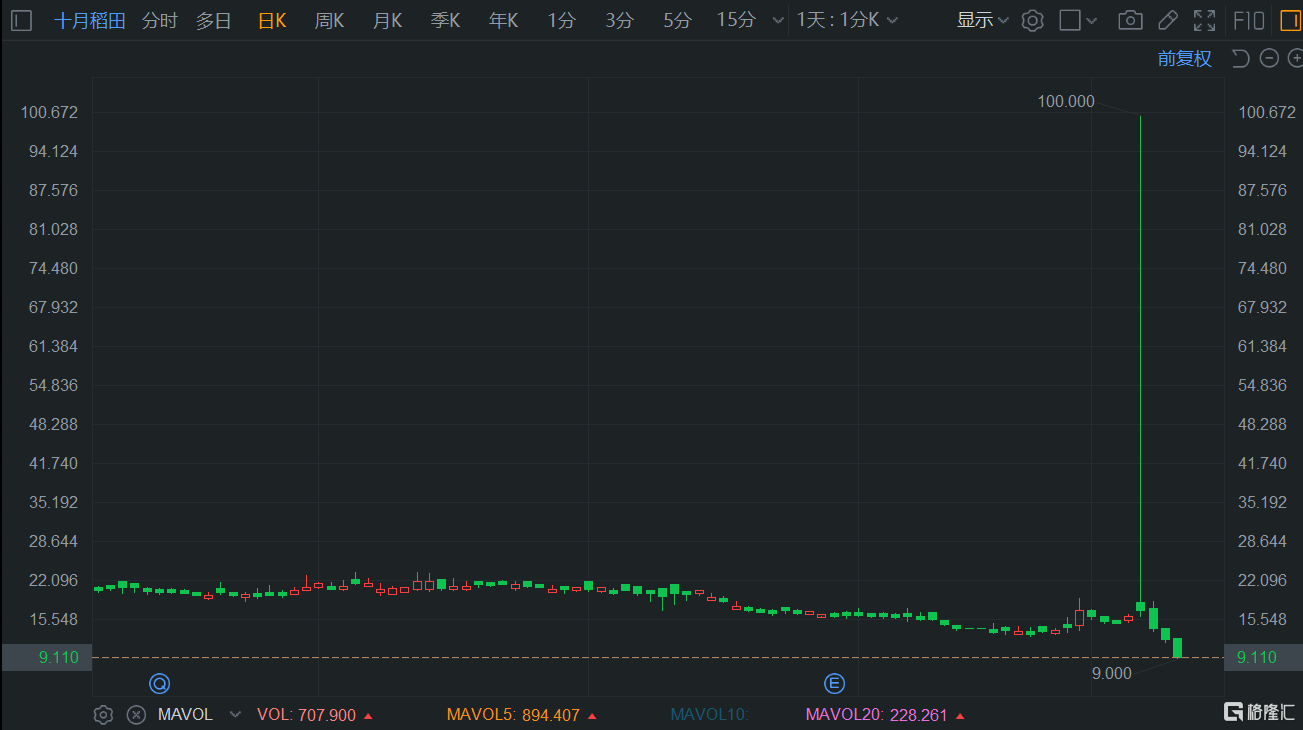Image resolution: width=1303 pixels, height=730 pixels.
Task: Click the 十月稻田 stock name
Action: coord(89,20)
